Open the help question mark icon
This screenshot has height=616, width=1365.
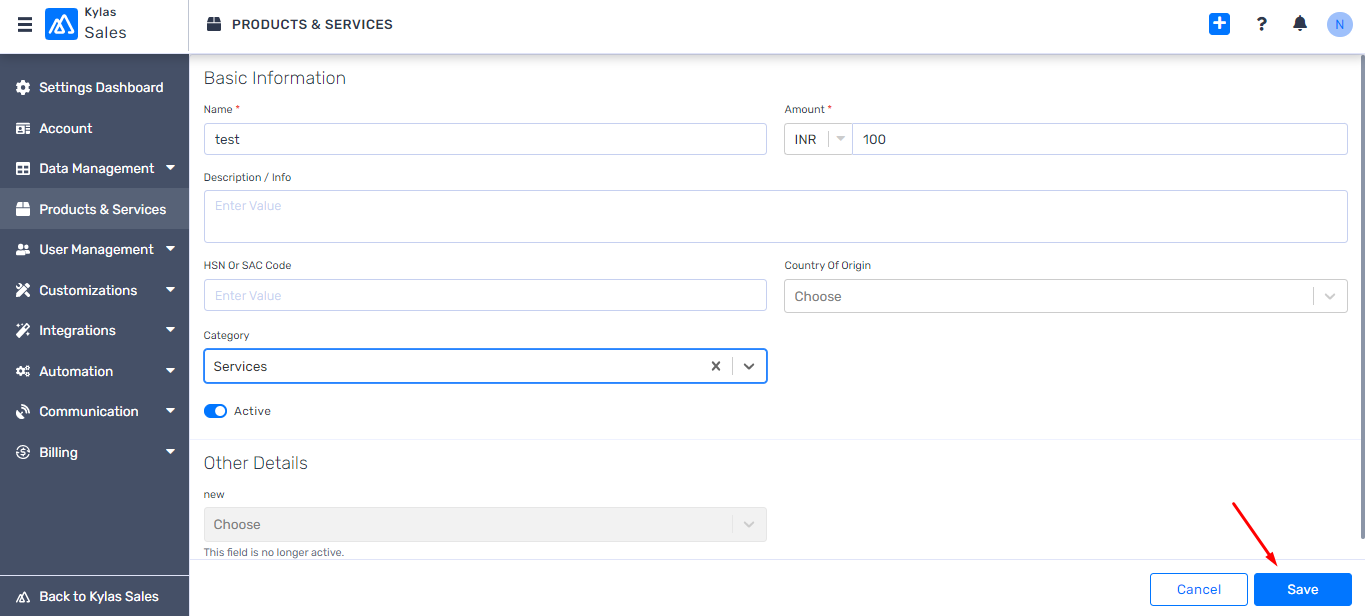[1262, 24]
